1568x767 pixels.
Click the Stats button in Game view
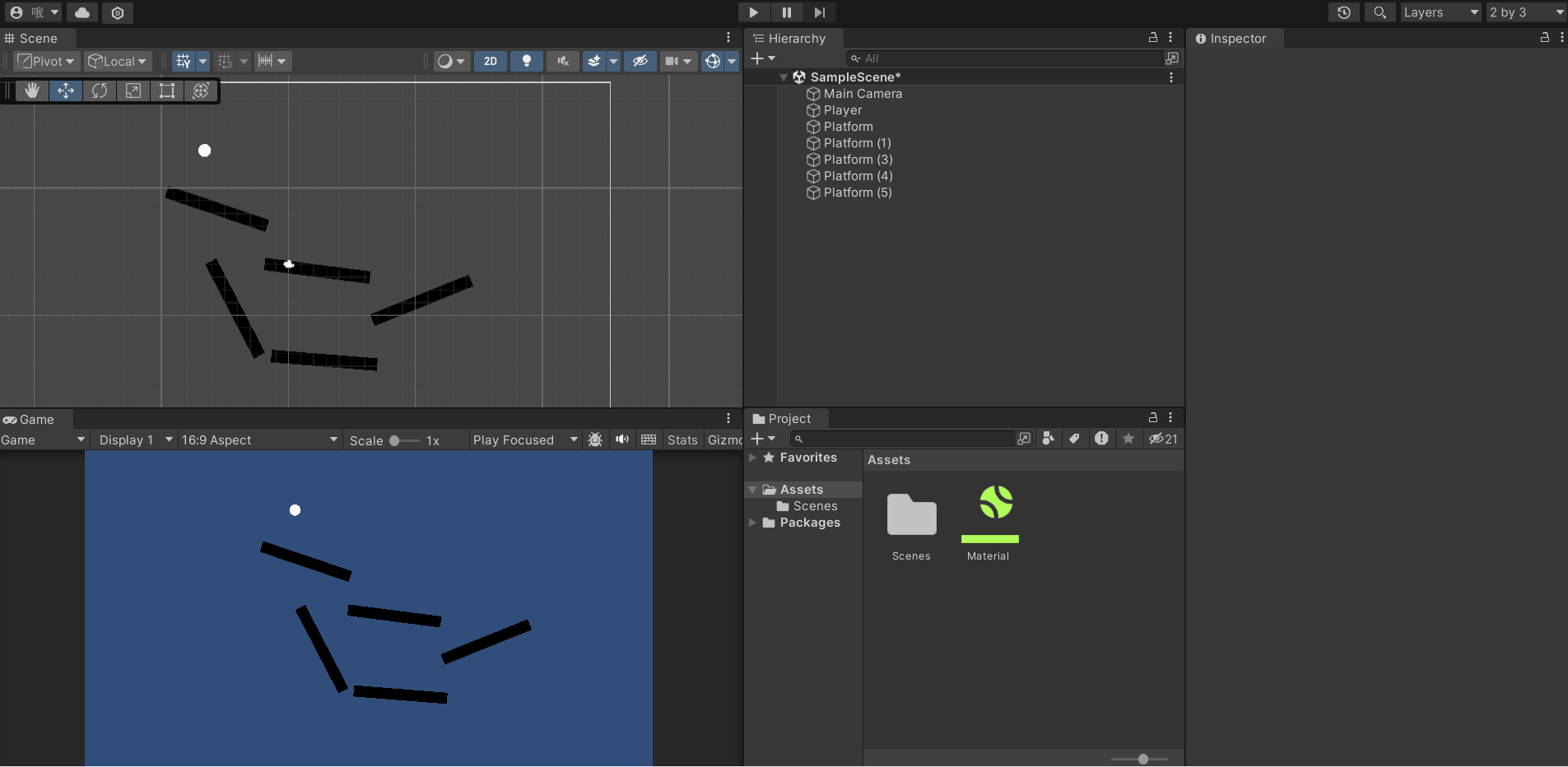click(682, 440)
